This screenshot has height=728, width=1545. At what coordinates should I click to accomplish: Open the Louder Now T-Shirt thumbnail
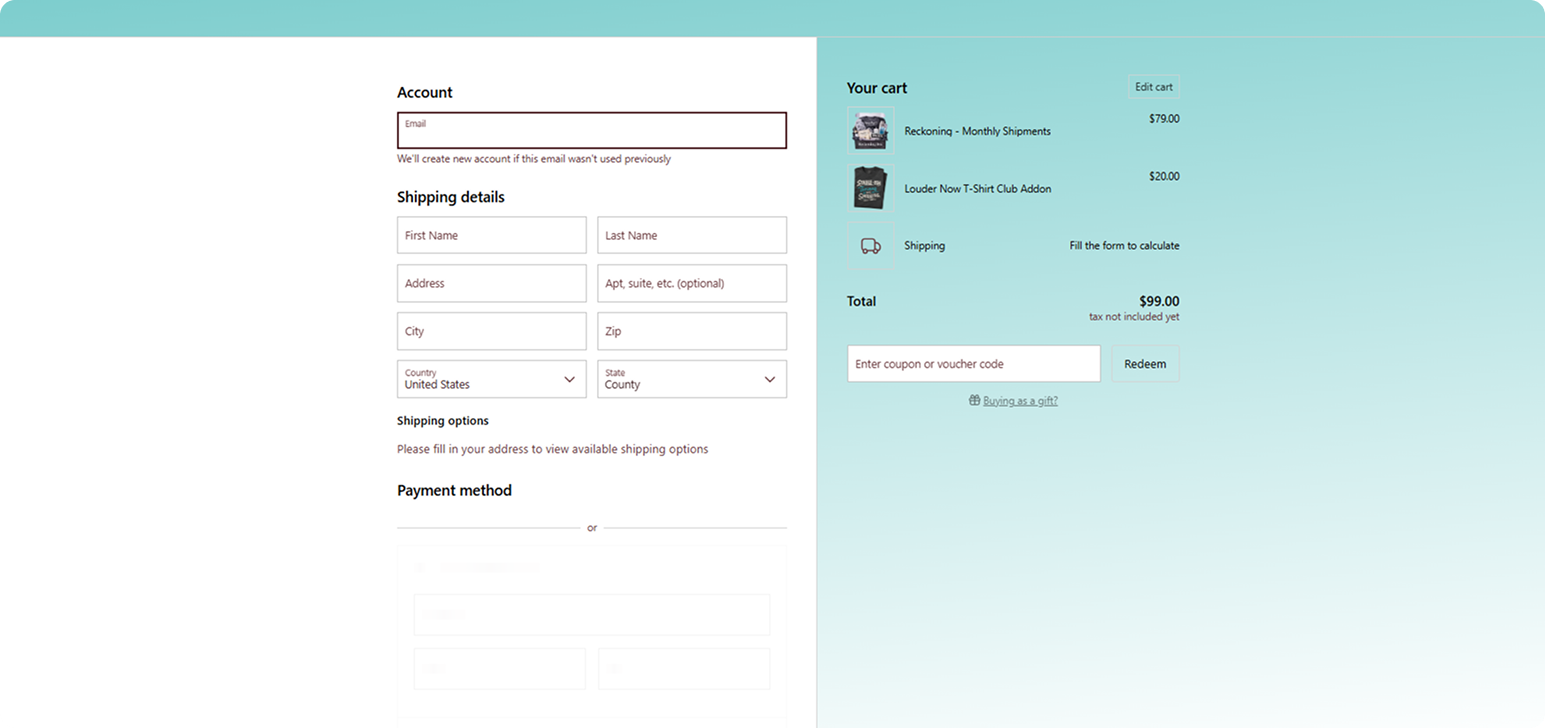point(870,188)
